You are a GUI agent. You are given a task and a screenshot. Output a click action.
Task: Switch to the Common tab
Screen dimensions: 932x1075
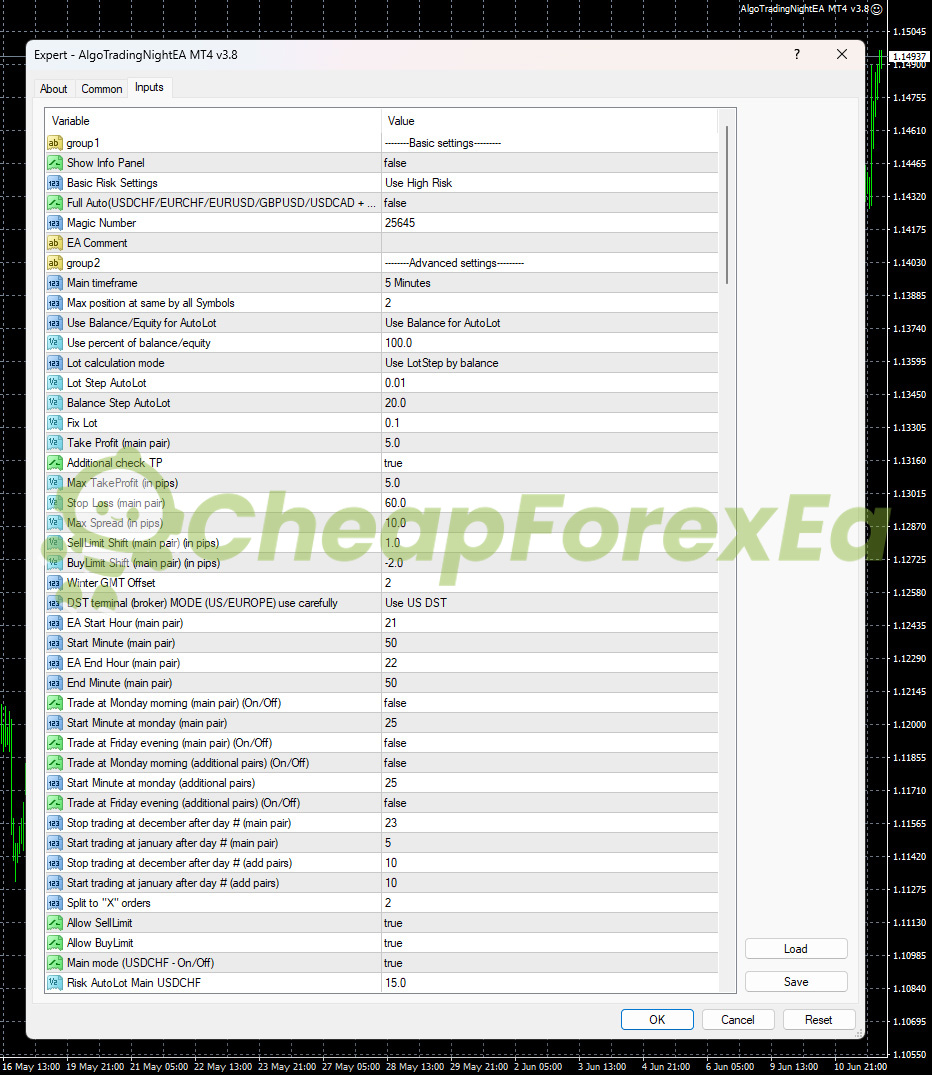[x=101, y=89]
